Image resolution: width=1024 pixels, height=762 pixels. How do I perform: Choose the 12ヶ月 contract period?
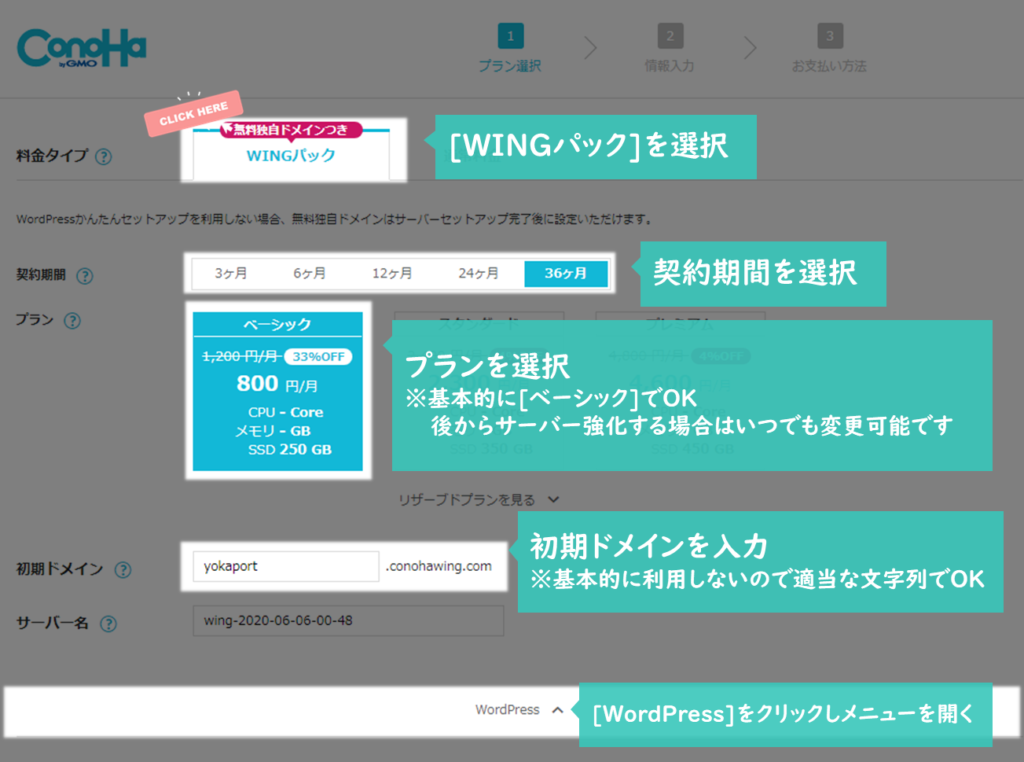point(392,274)
